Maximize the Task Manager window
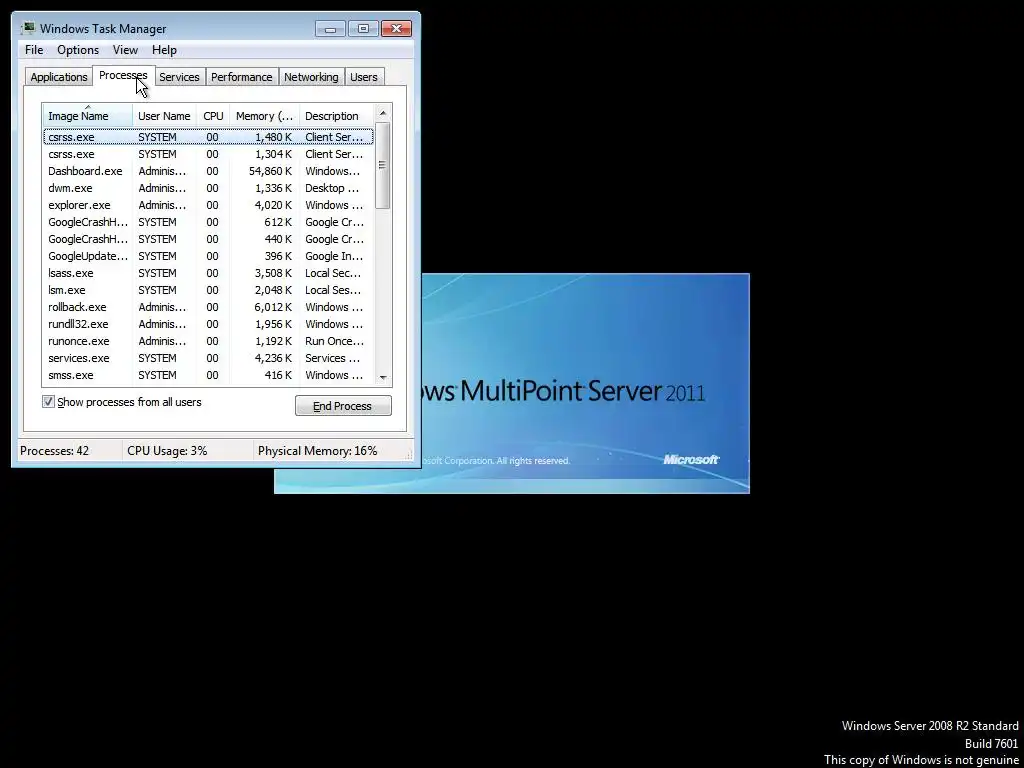 pos(363,29)
